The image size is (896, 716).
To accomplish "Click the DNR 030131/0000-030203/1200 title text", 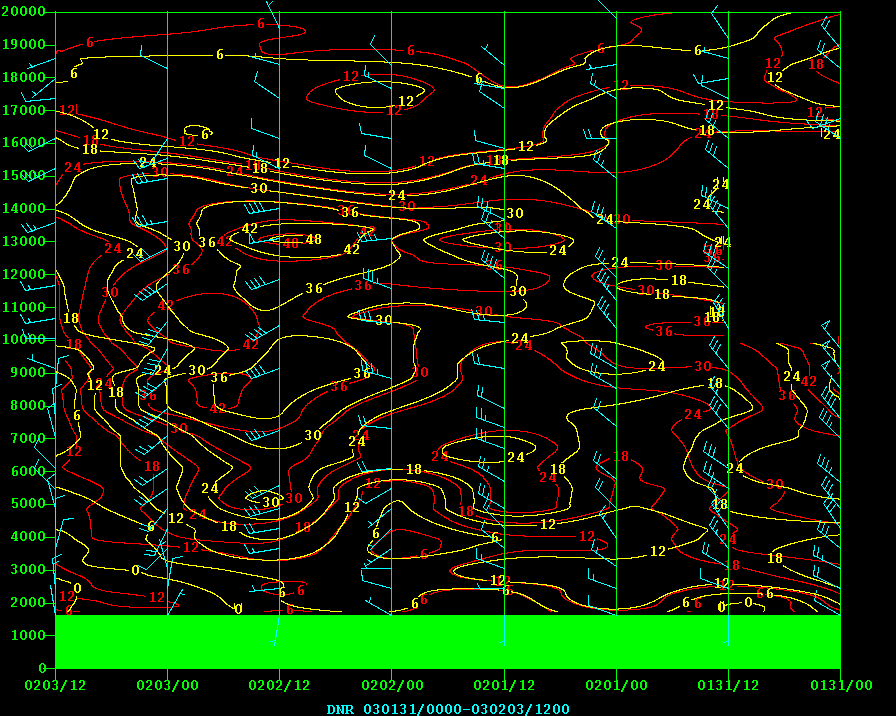I will point(447,708).
